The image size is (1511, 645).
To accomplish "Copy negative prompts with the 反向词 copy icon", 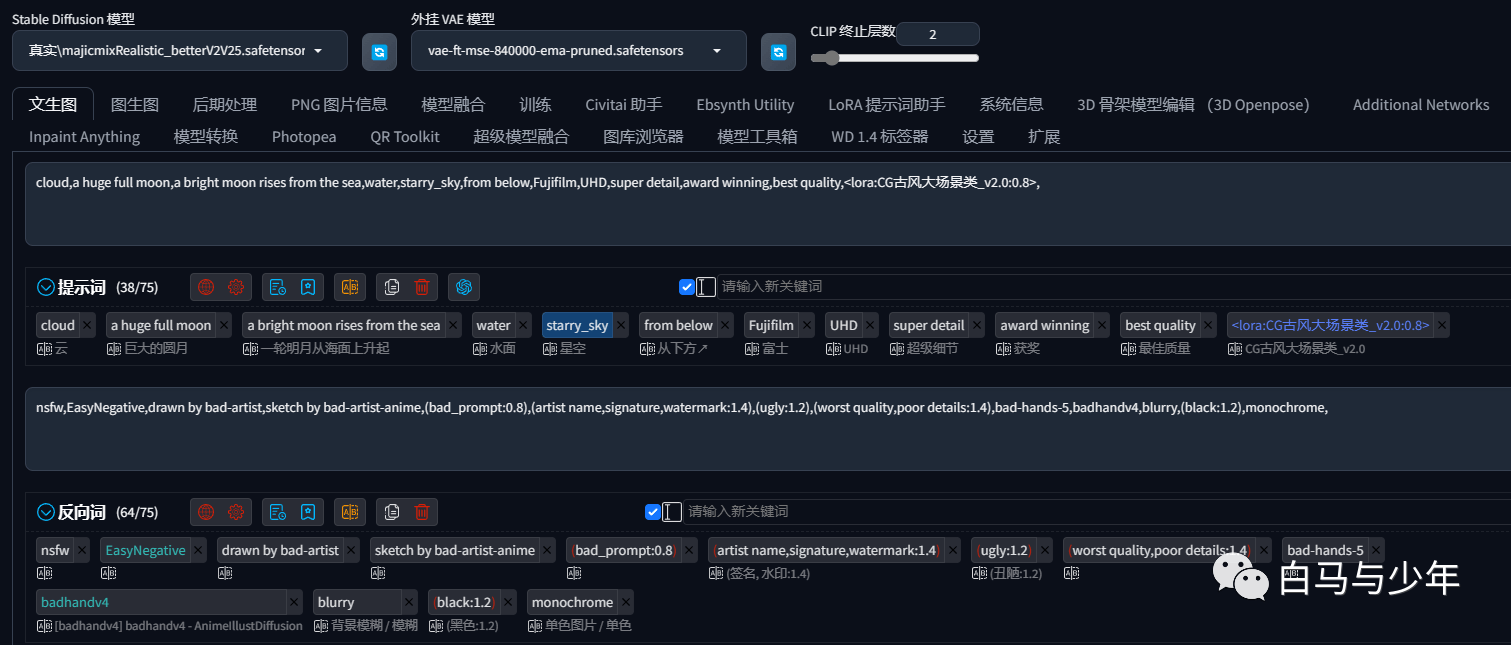I will (x=392, y=512).
